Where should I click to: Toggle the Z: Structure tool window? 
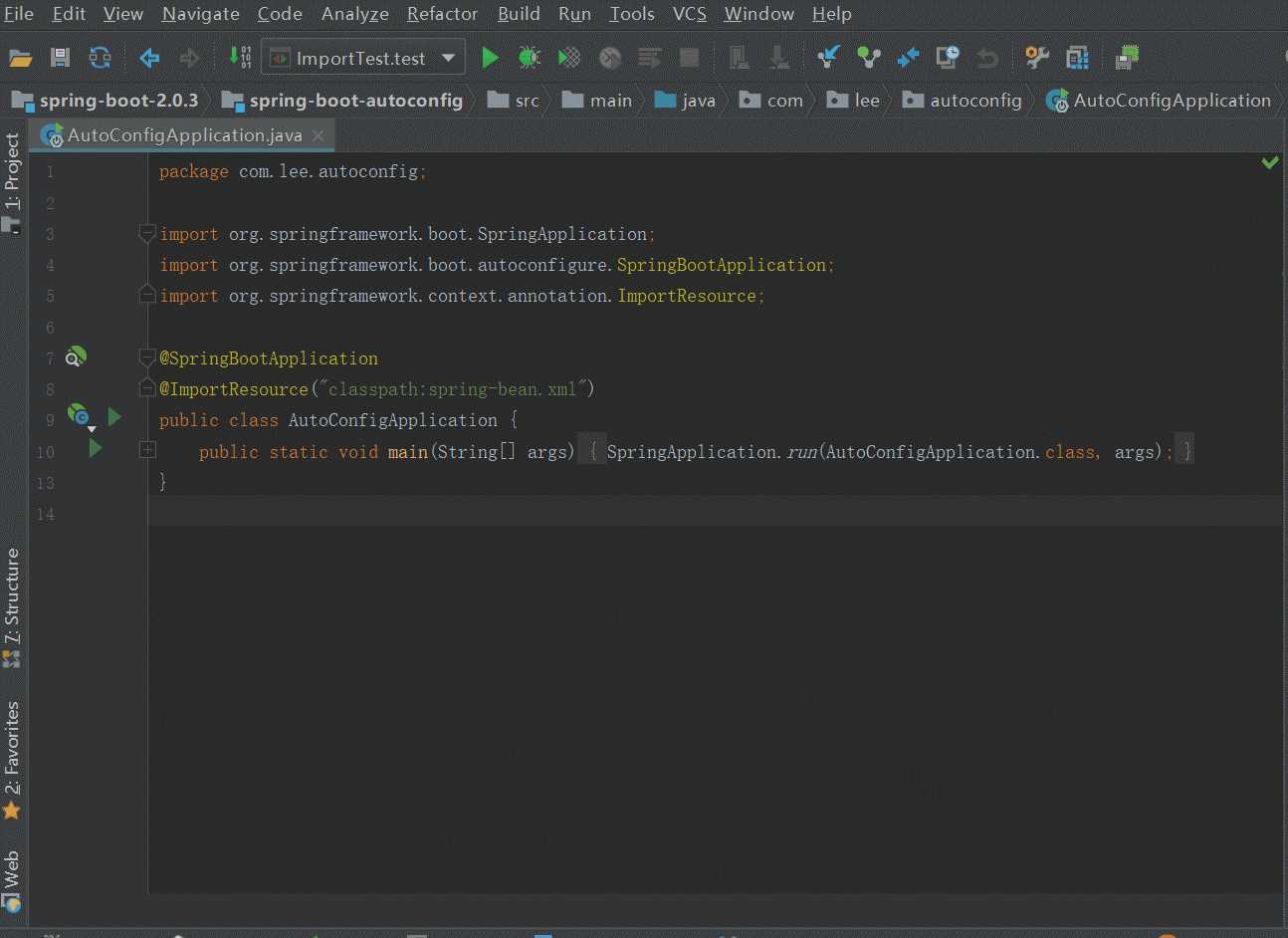tap(12, 607)
